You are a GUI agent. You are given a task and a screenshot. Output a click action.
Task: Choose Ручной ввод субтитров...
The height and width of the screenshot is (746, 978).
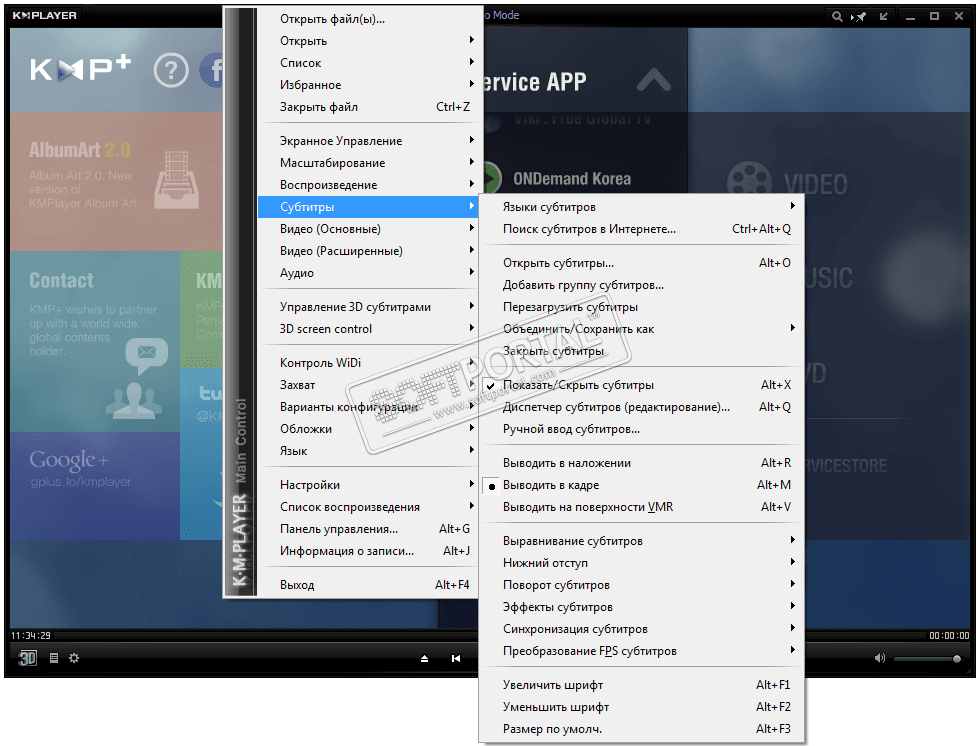(x=641, y=429)
